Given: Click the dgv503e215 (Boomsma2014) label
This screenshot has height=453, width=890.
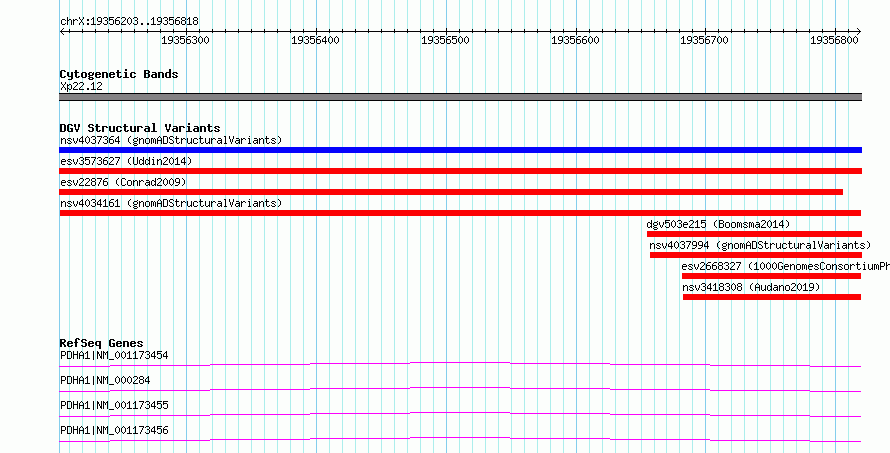Looking at the screenshot, I should [718, 224].
